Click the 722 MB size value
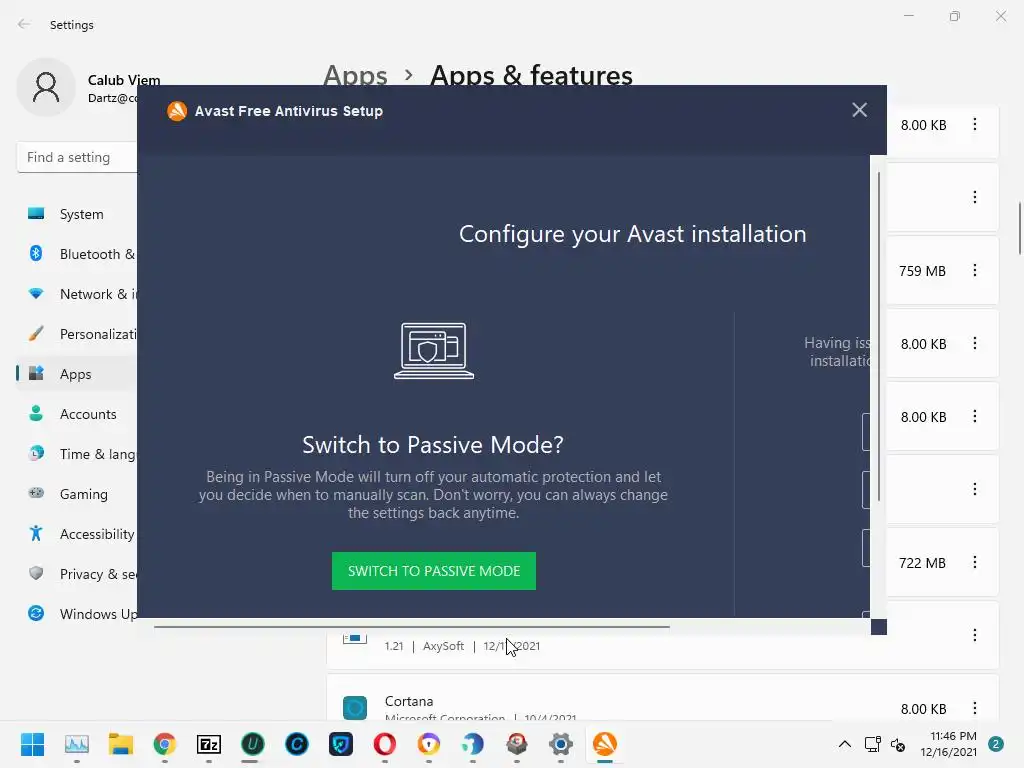 [x=922, y=563]
